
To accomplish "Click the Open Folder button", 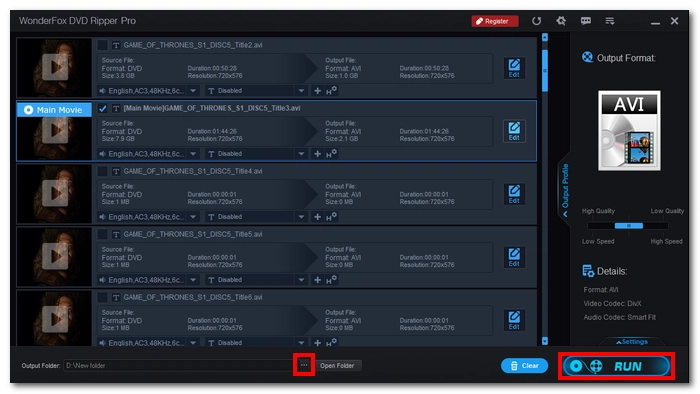I will pyautogui.click(x=337, y=365).
